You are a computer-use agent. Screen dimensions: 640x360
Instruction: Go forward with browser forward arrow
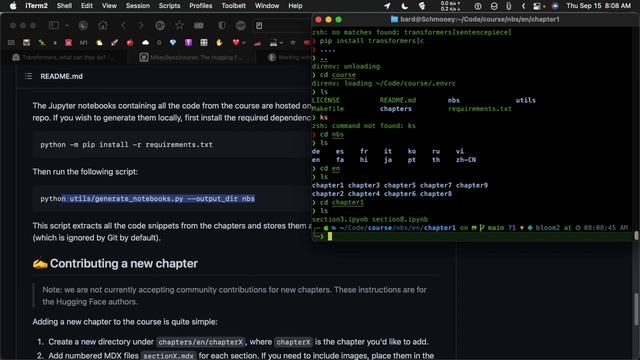141,26
